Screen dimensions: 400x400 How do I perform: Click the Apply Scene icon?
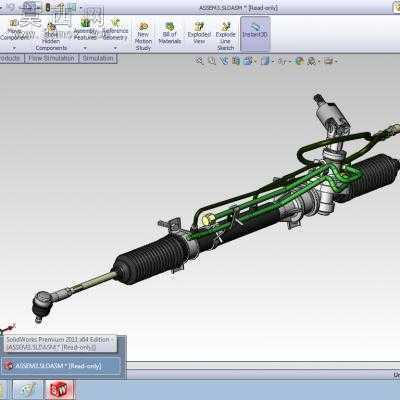pos(312,61)
